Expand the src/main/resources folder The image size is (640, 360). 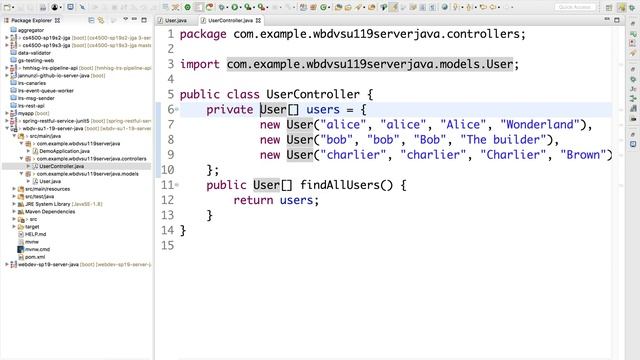click(x=14, y=189)
